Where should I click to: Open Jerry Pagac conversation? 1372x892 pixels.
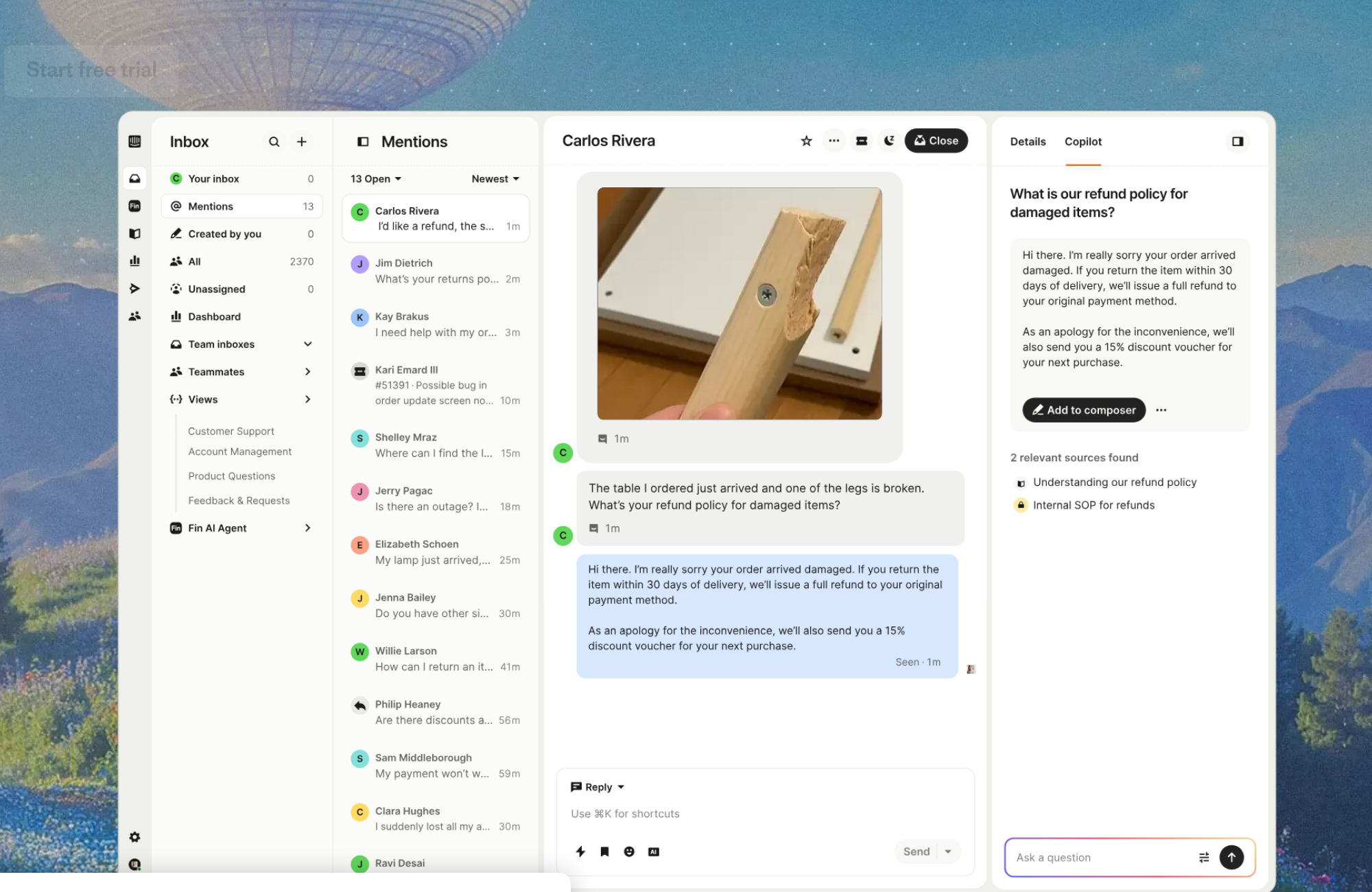(436, 499)
